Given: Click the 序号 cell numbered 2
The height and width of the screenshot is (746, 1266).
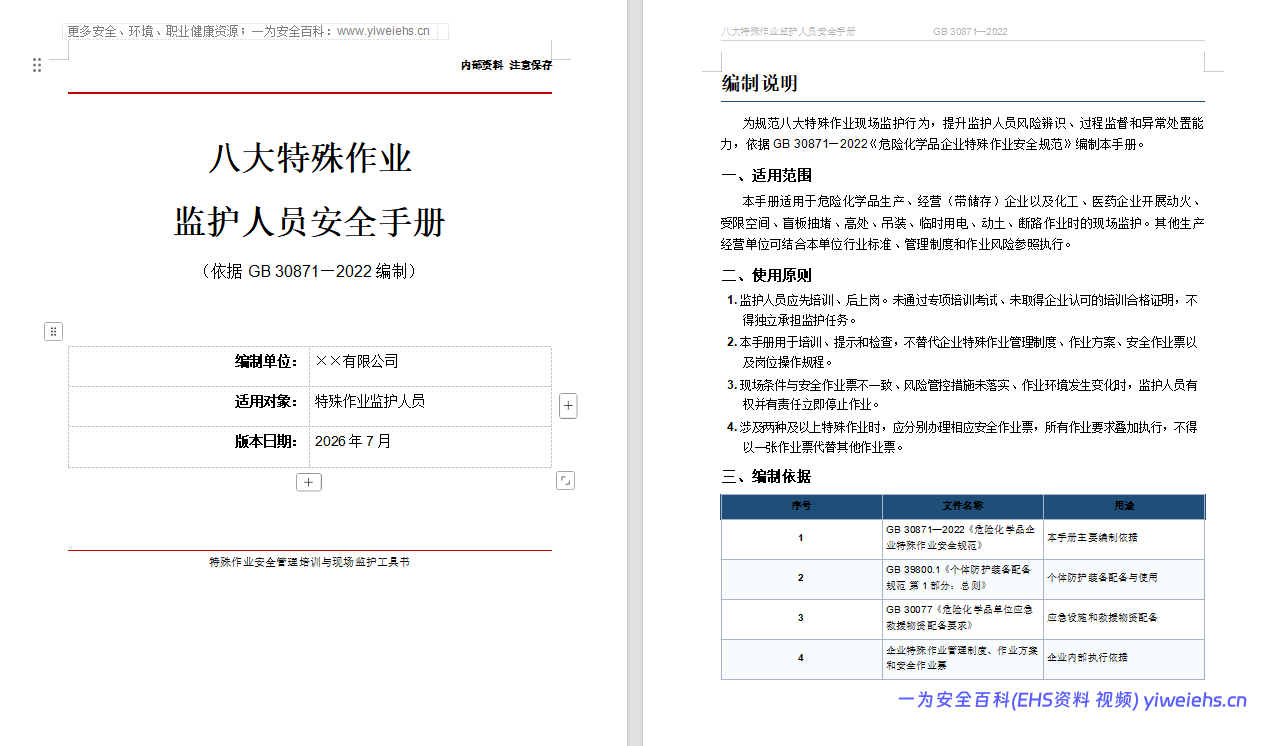Looking at the screenshot, I should point(801,577).
